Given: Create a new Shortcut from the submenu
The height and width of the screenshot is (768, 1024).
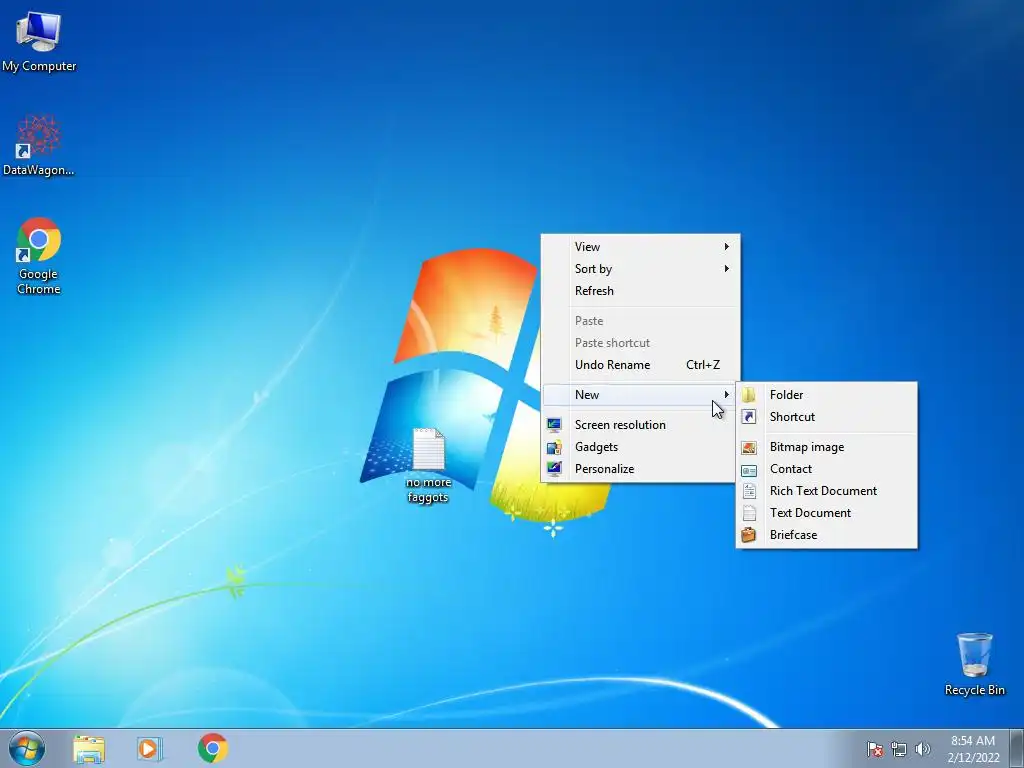Looking at the screenshot, I should click(827, 417).
